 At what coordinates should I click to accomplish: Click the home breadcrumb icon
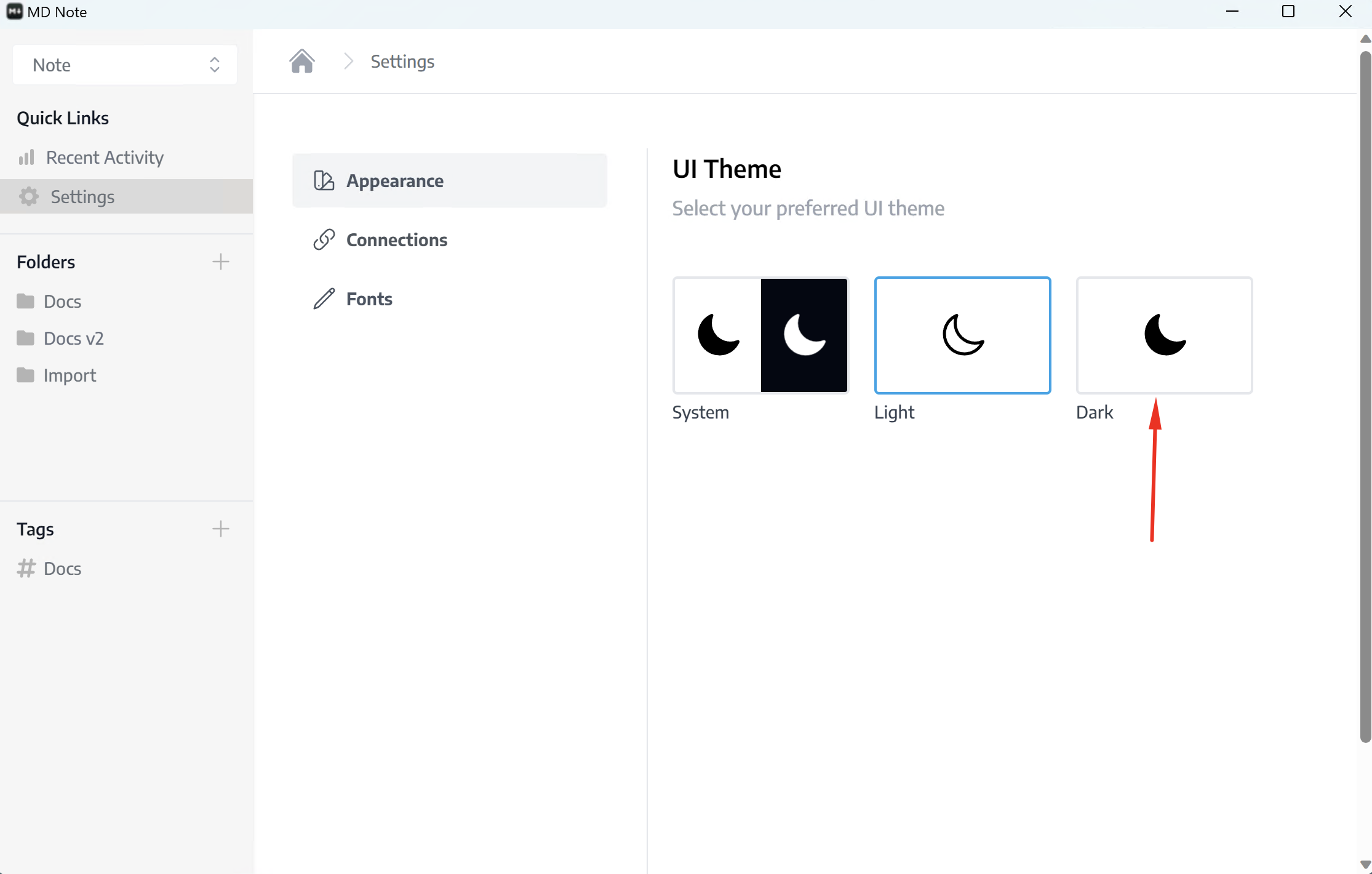(x=301, y=62)
